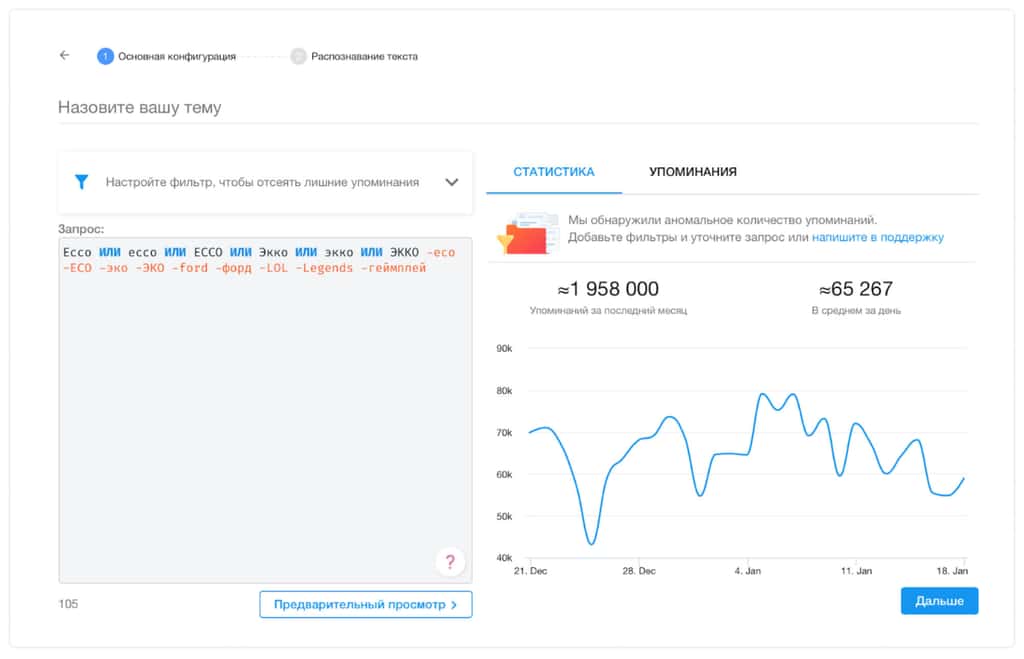
Task: Switch to the СТАТИСТИКА tab
Action: [554, 172]
